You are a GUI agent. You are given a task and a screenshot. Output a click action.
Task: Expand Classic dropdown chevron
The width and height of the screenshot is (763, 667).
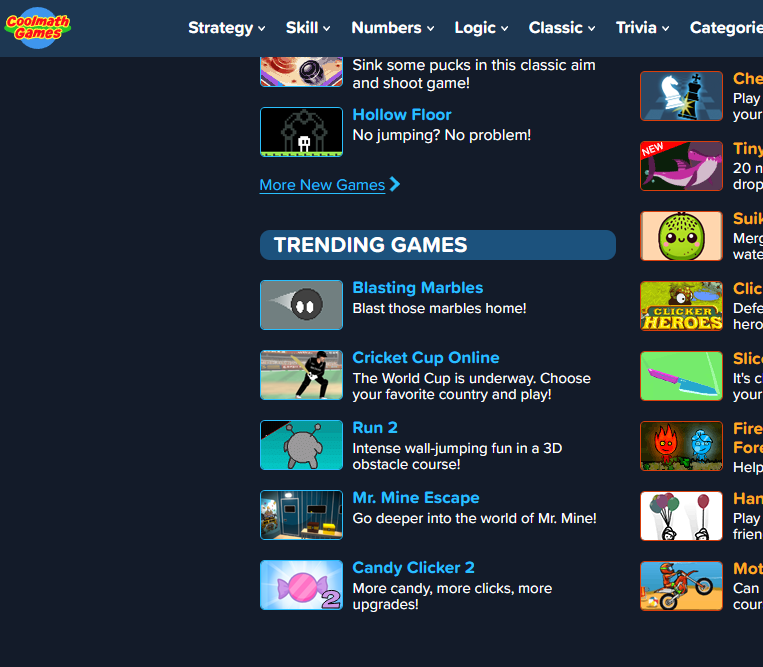coord(592,29)
